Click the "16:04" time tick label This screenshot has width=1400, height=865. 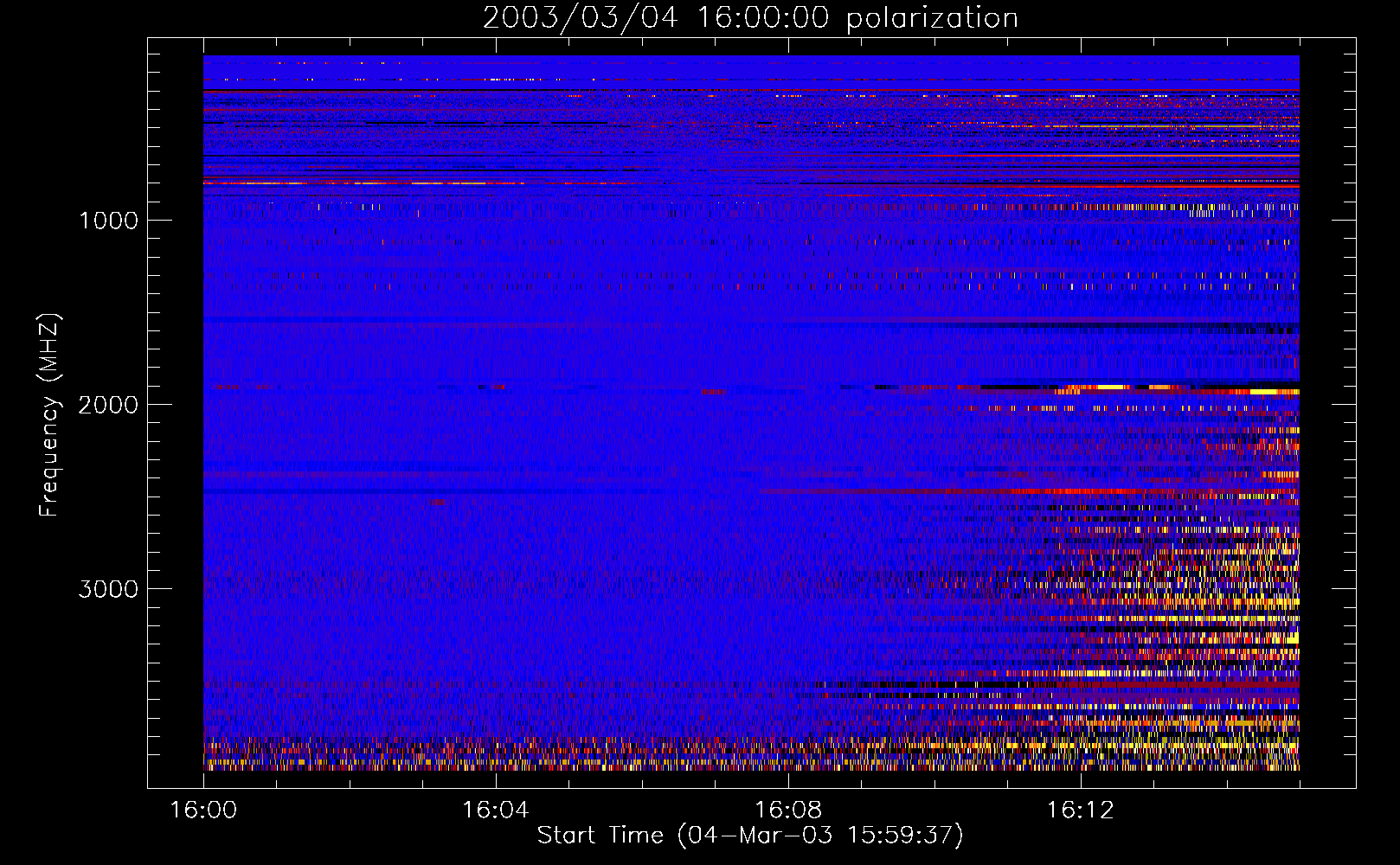[x=495, y=811]
